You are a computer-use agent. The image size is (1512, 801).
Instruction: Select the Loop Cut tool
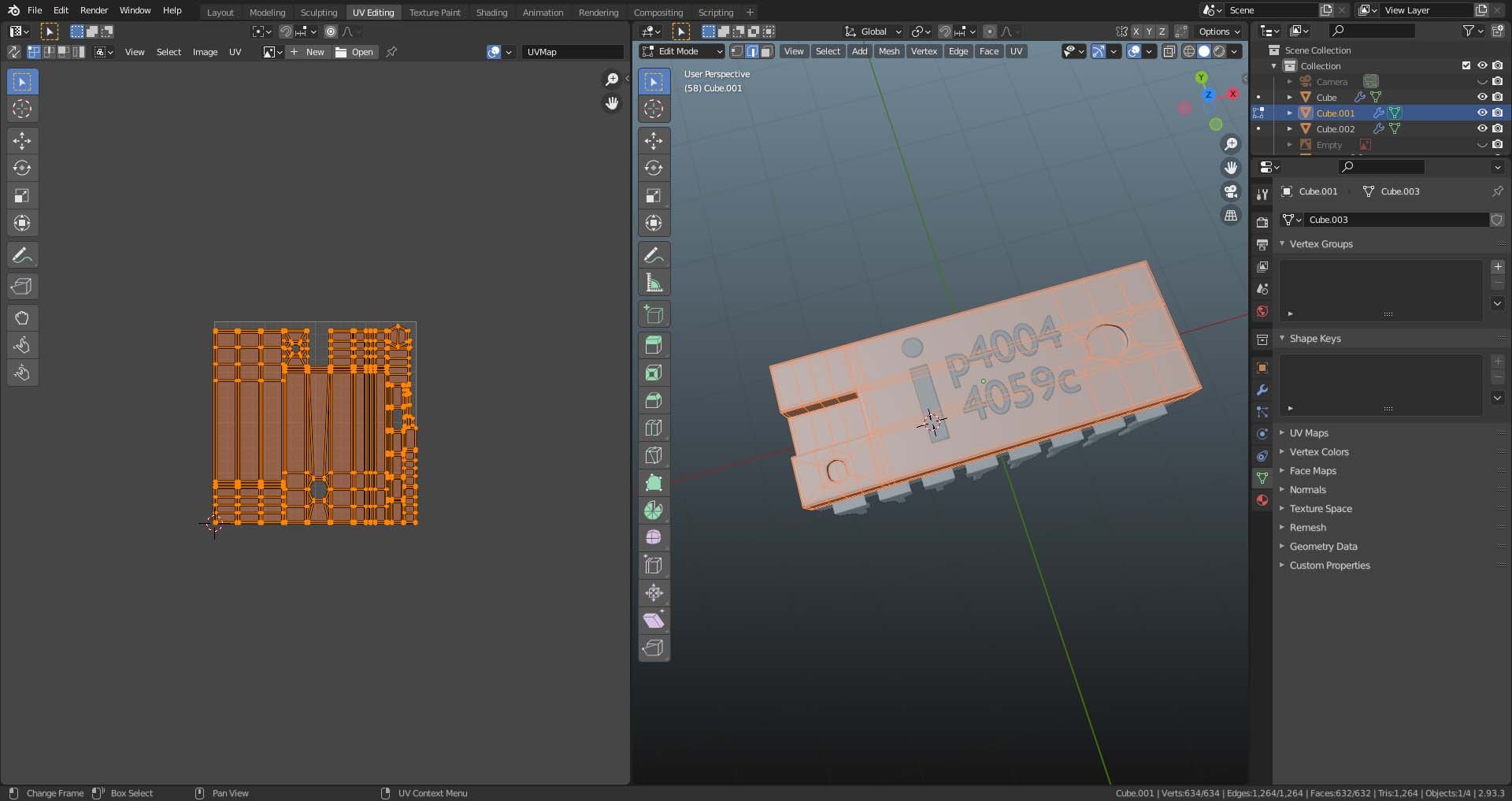click(x=654, y=428)
